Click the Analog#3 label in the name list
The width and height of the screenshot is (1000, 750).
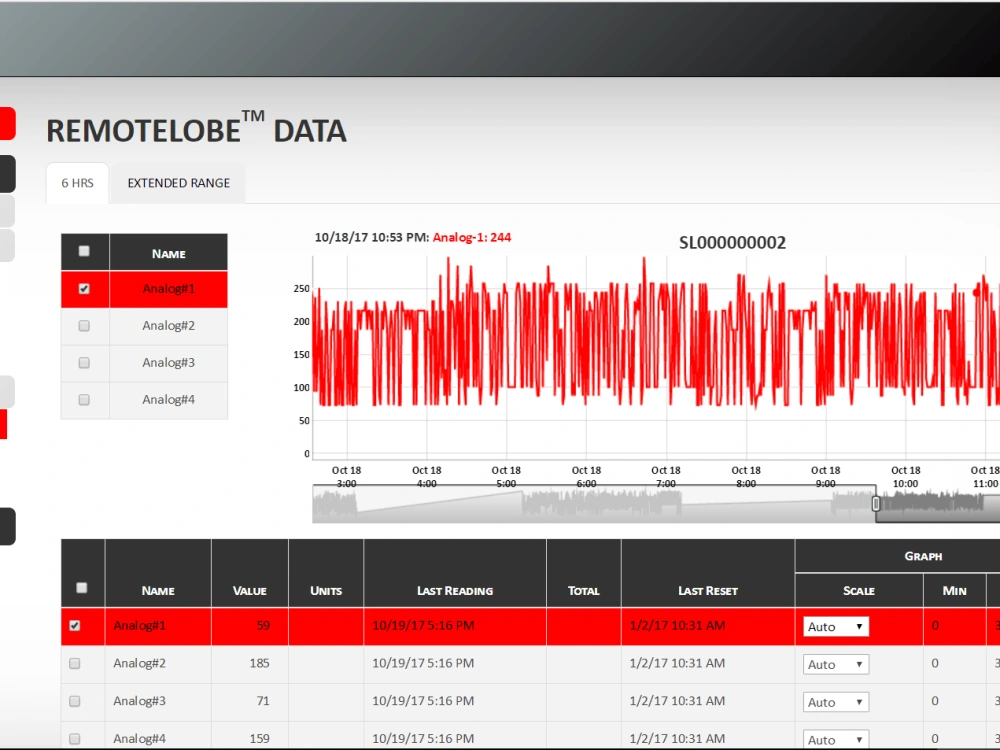(x=168, y=363)
